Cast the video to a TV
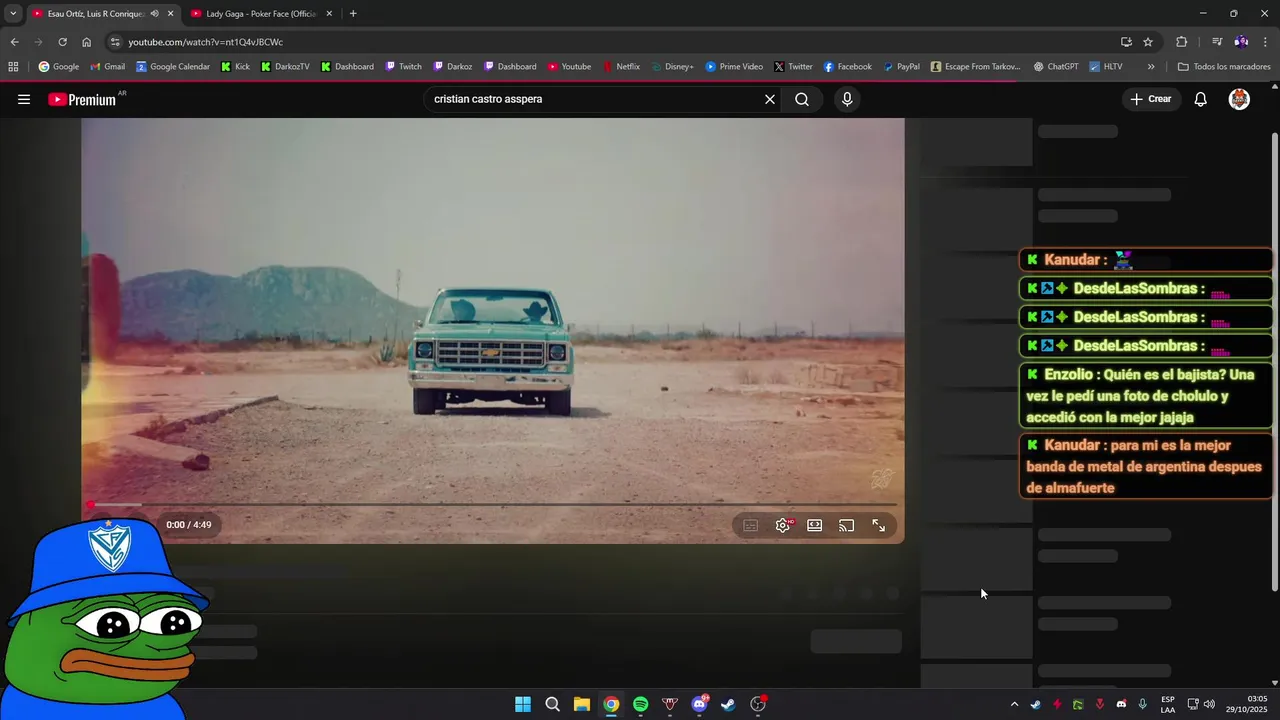Image resolution: width=1280 pixels, height=720 pixels. [847, 525]
